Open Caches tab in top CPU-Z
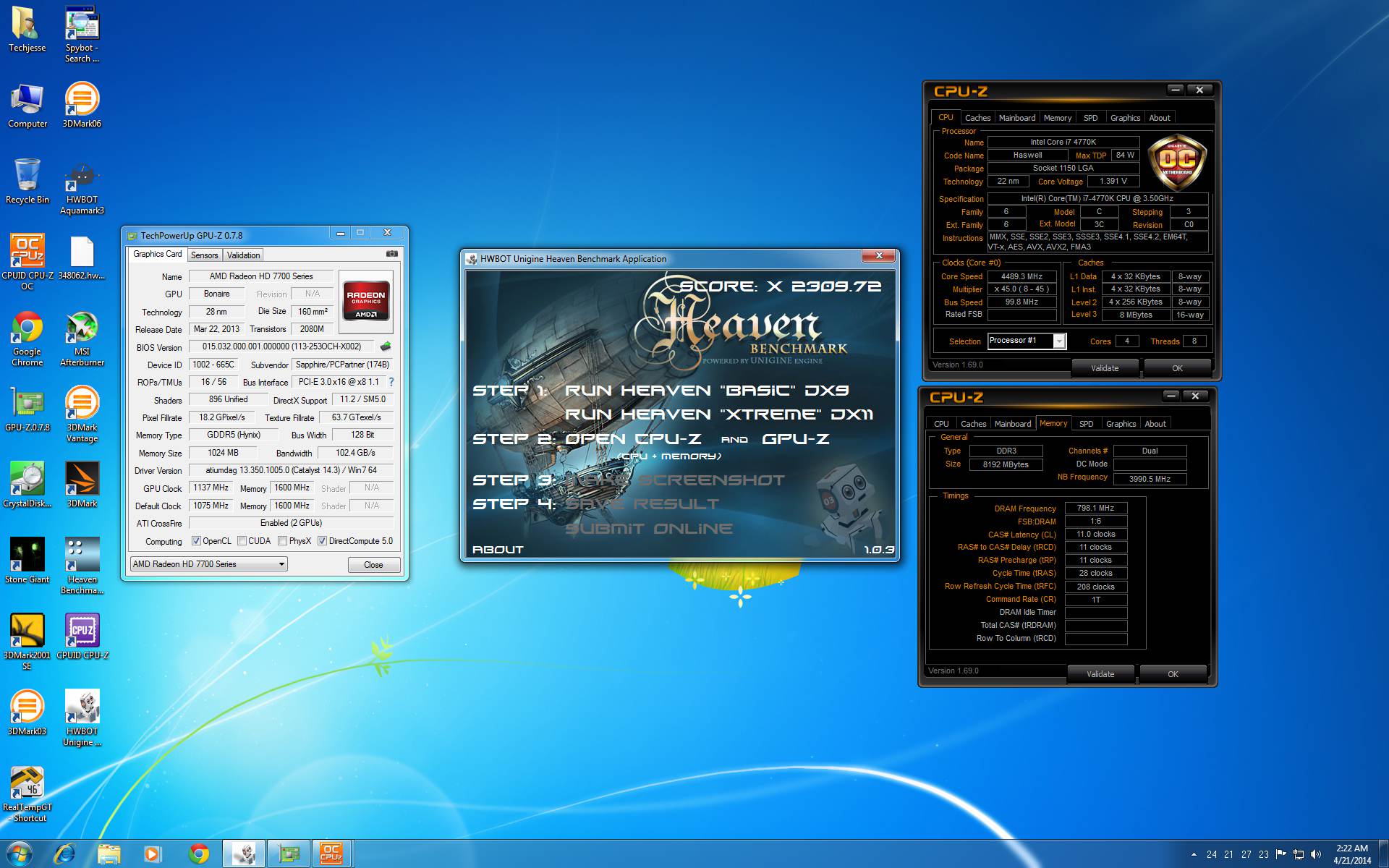The image size is (1389, 868). point(977,118)
